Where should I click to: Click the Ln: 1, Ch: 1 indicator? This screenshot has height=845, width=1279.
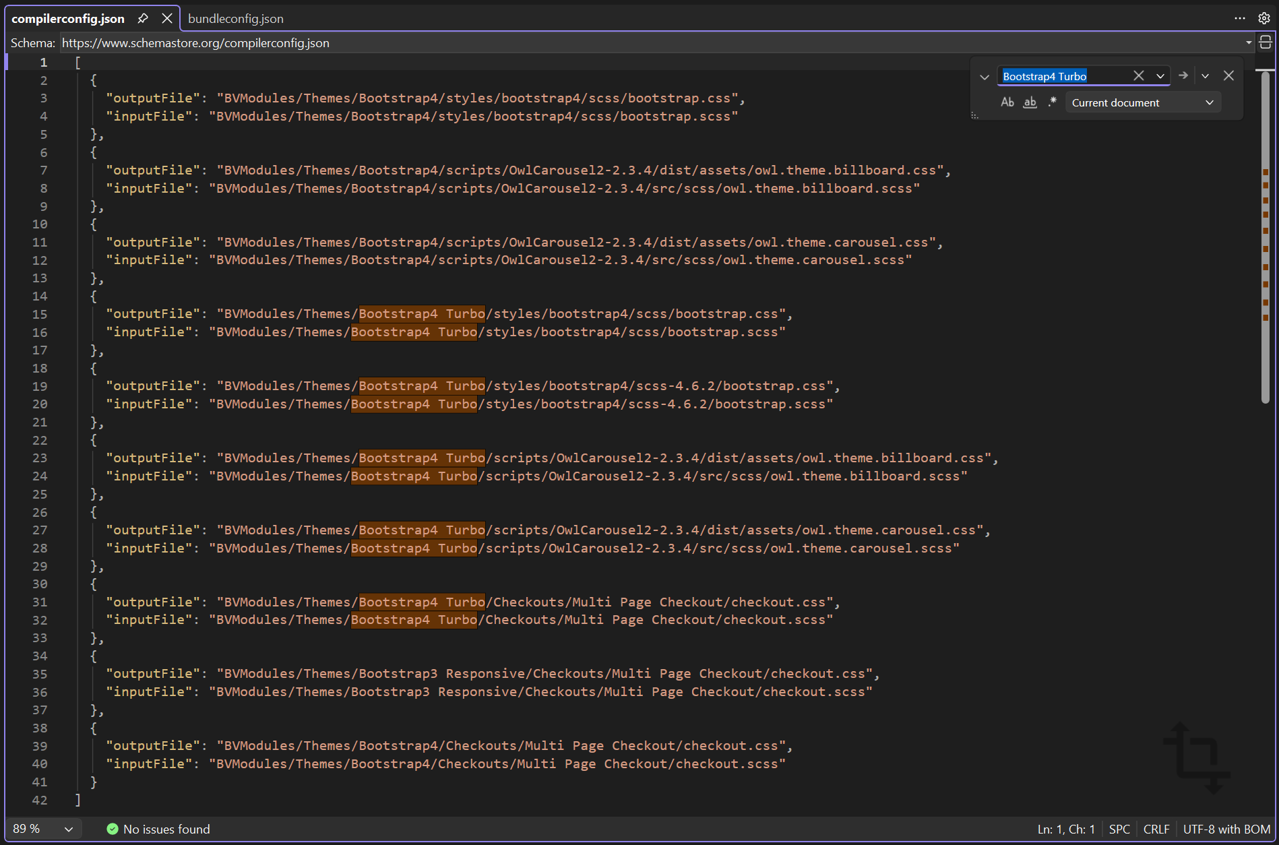(1066, 829)
